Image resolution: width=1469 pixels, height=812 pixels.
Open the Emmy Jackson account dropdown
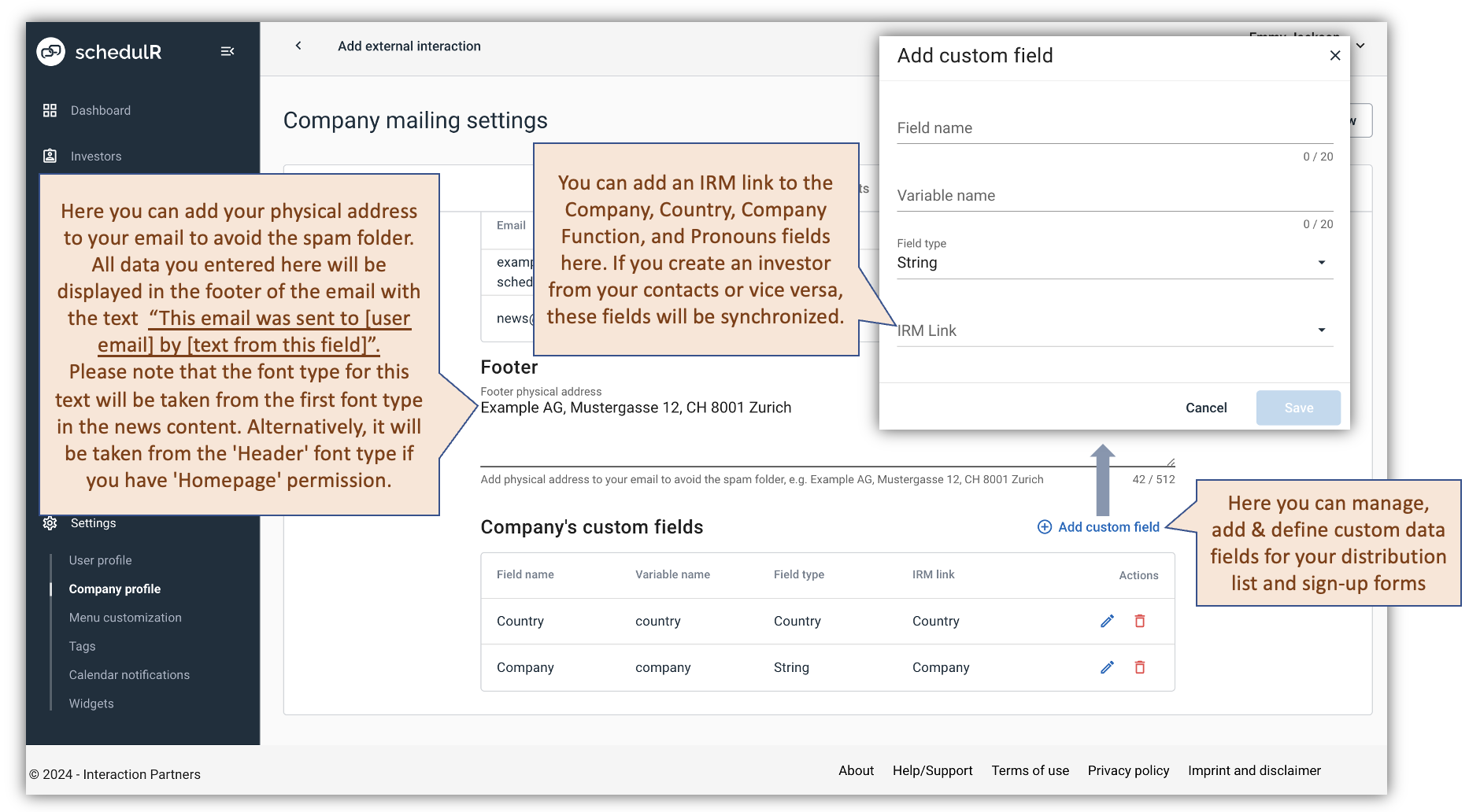point(1360,45)
